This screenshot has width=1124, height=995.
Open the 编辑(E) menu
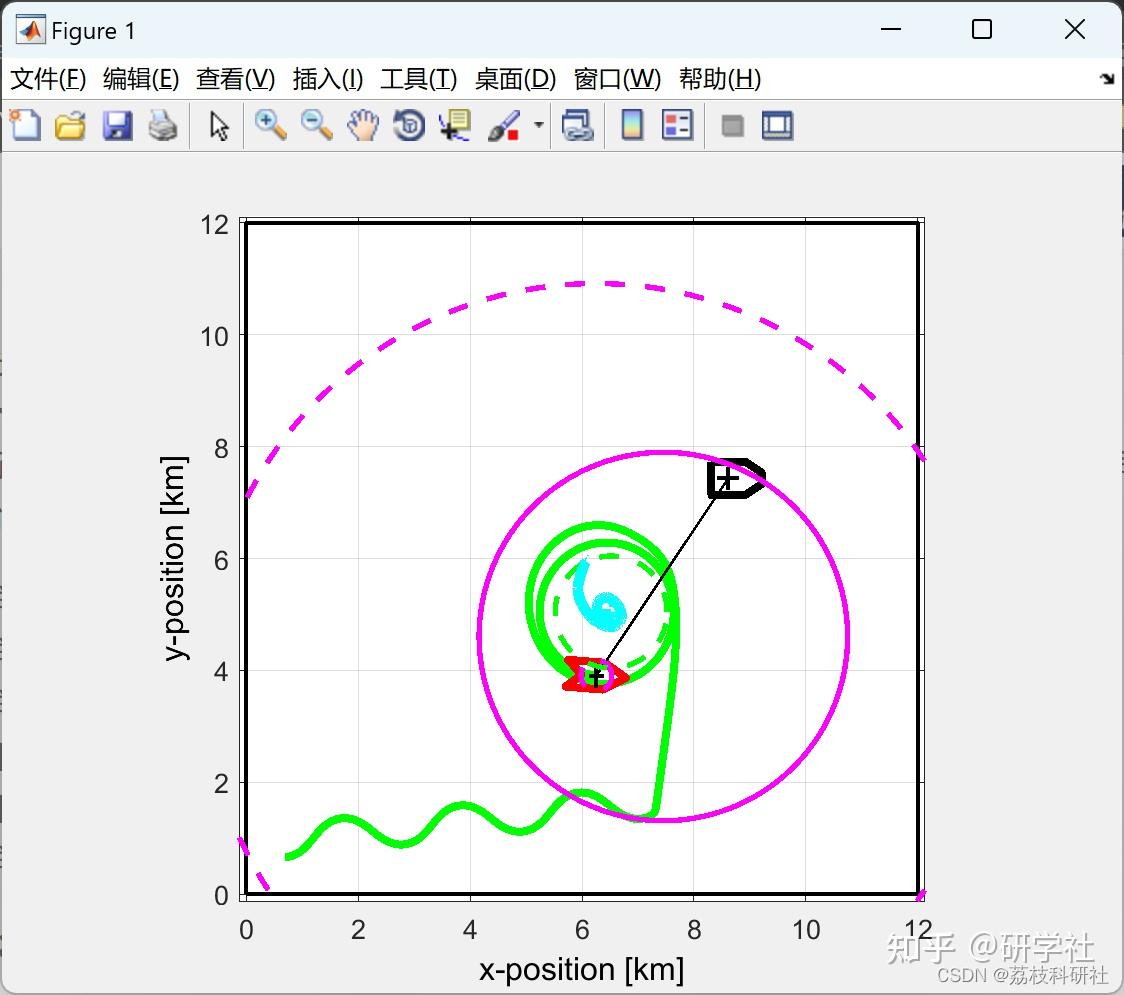pyautogui.click(x=140, y=79)
